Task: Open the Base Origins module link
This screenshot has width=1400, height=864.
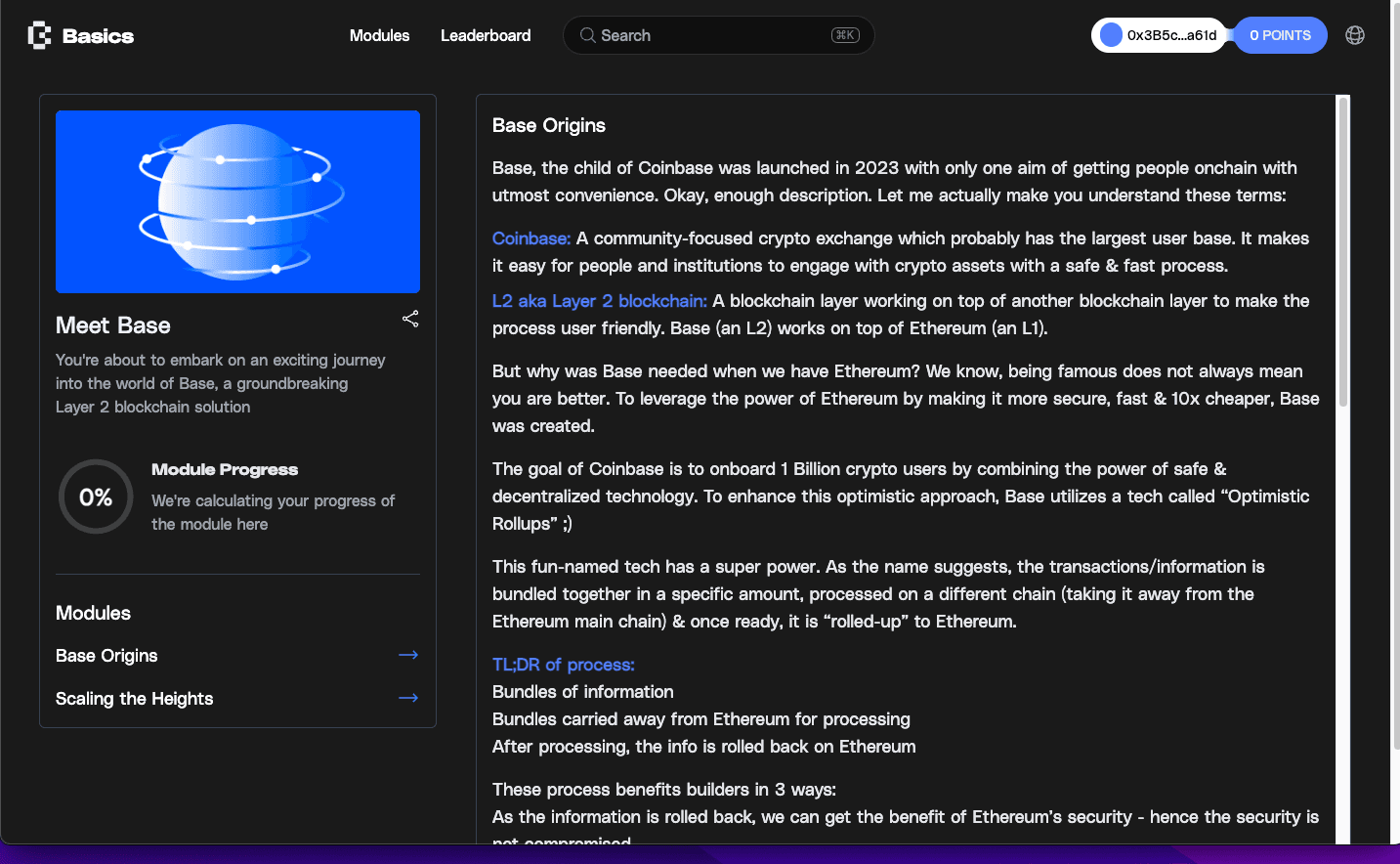Action: click(x=106, y=656)
